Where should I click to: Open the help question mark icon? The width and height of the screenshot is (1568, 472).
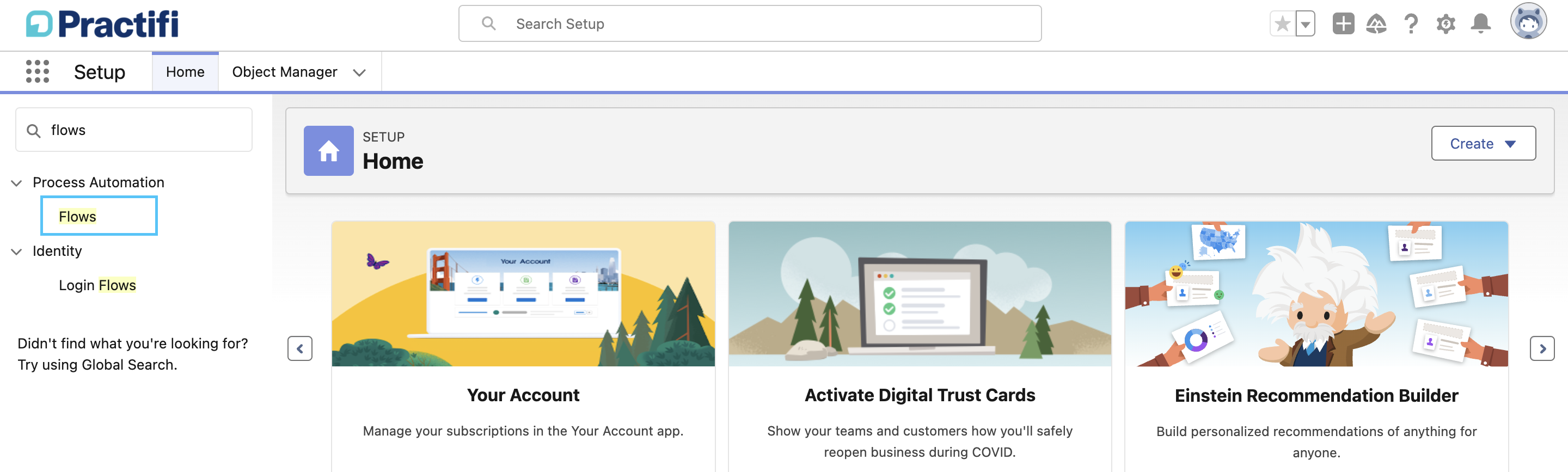[x=1411, y=24]
